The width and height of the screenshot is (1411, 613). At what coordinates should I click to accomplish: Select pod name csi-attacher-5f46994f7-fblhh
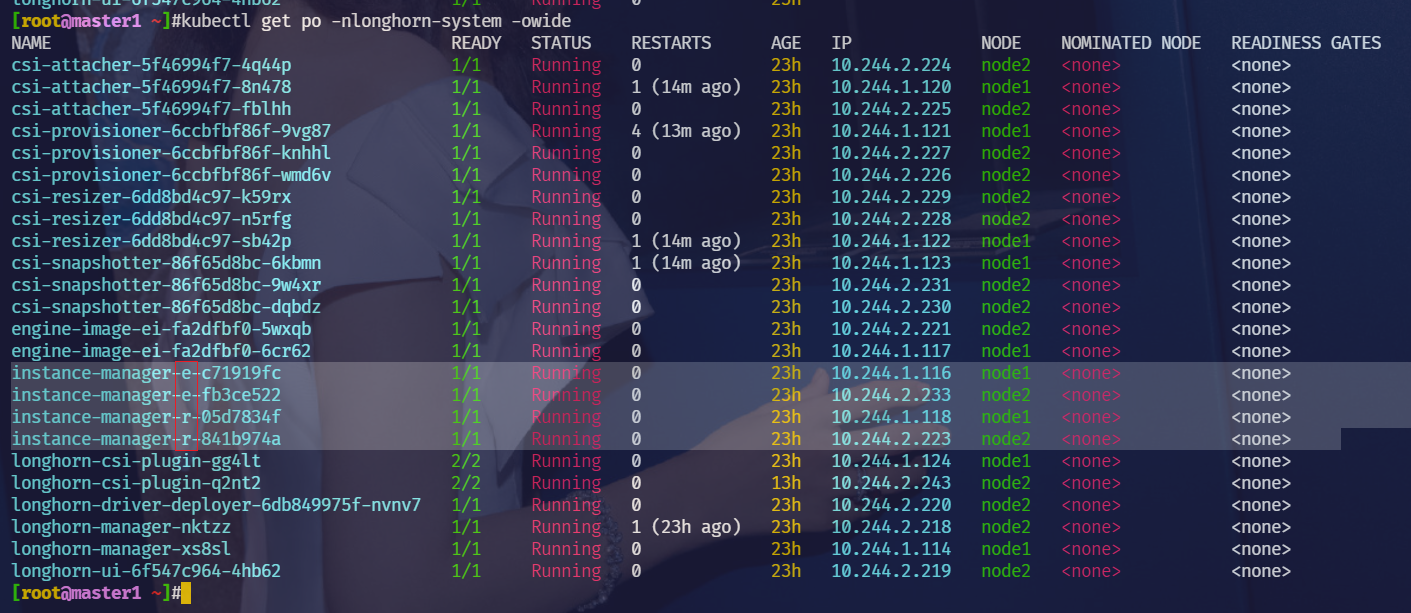[x=151, y=109]
